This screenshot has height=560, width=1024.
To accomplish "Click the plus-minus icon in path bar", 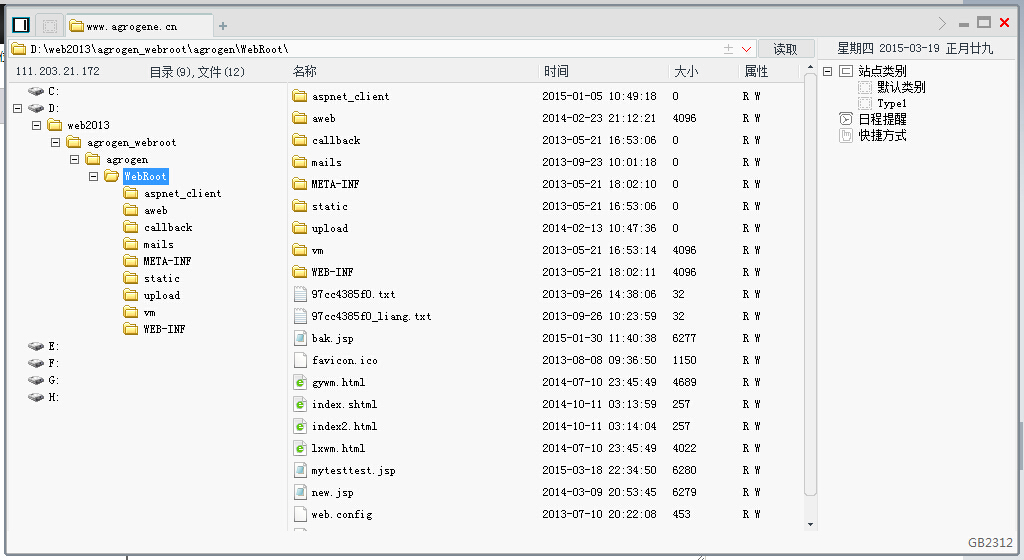I will (728, 49).
